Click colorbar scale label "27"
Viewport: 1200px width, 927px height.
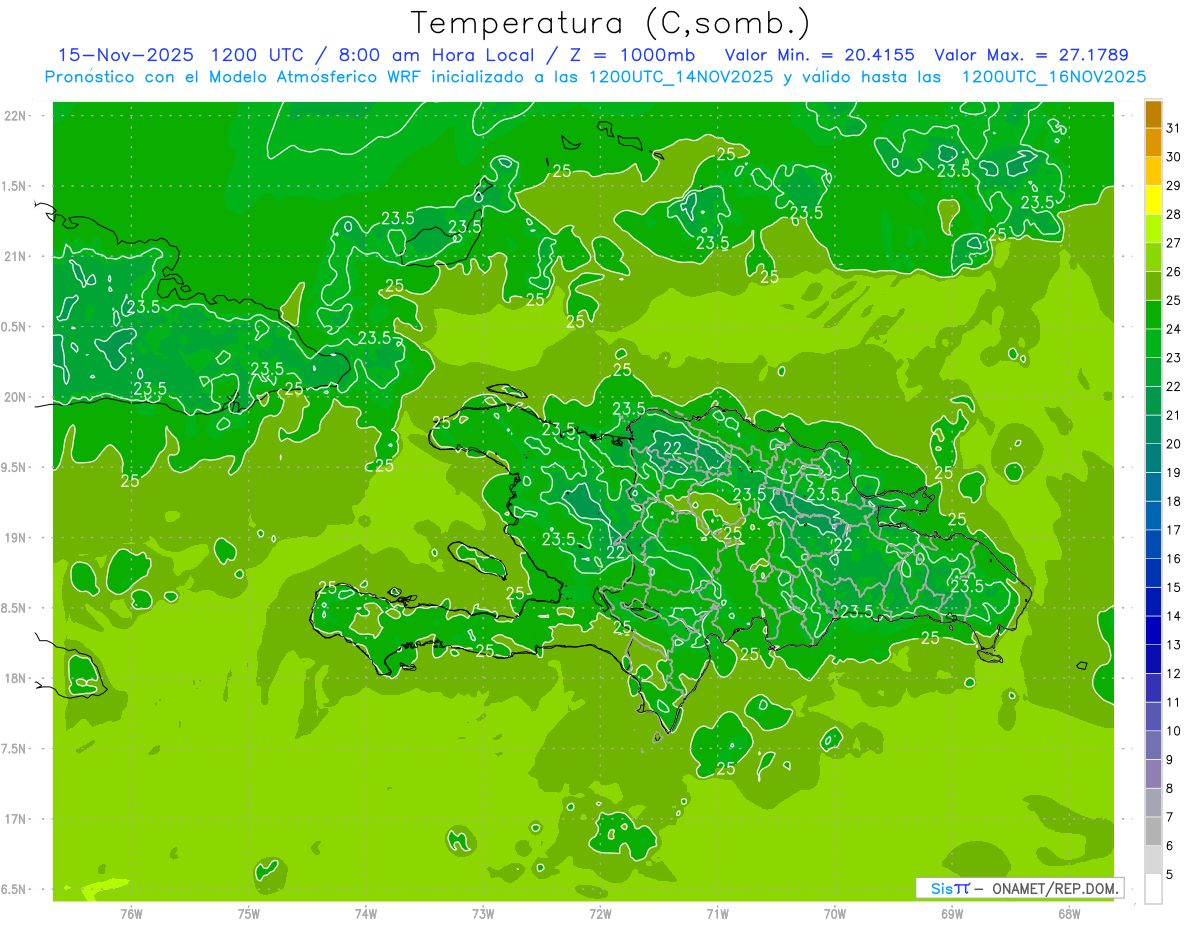pos(1173,243)
